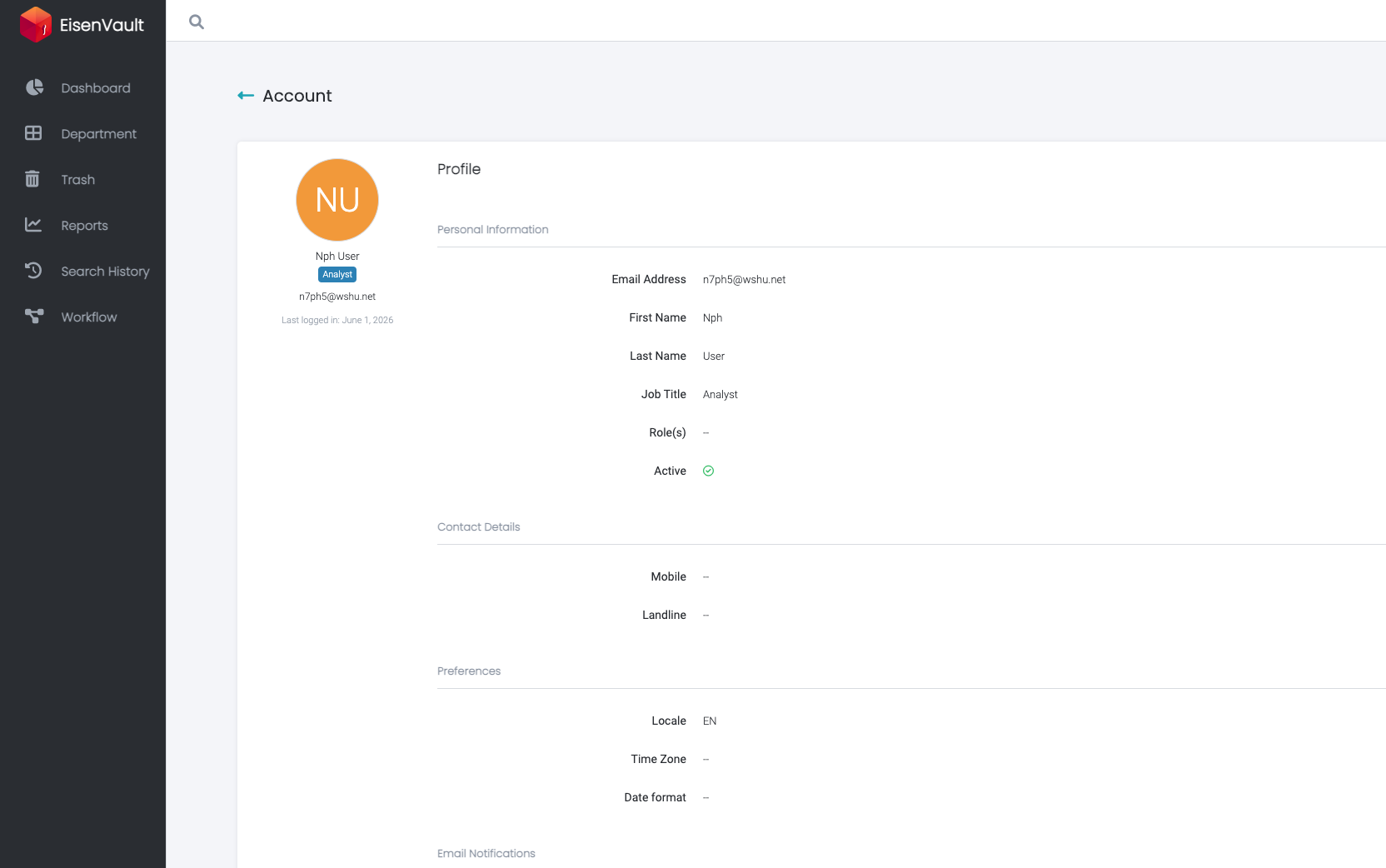Click the Last Name label

click(658, 356)
